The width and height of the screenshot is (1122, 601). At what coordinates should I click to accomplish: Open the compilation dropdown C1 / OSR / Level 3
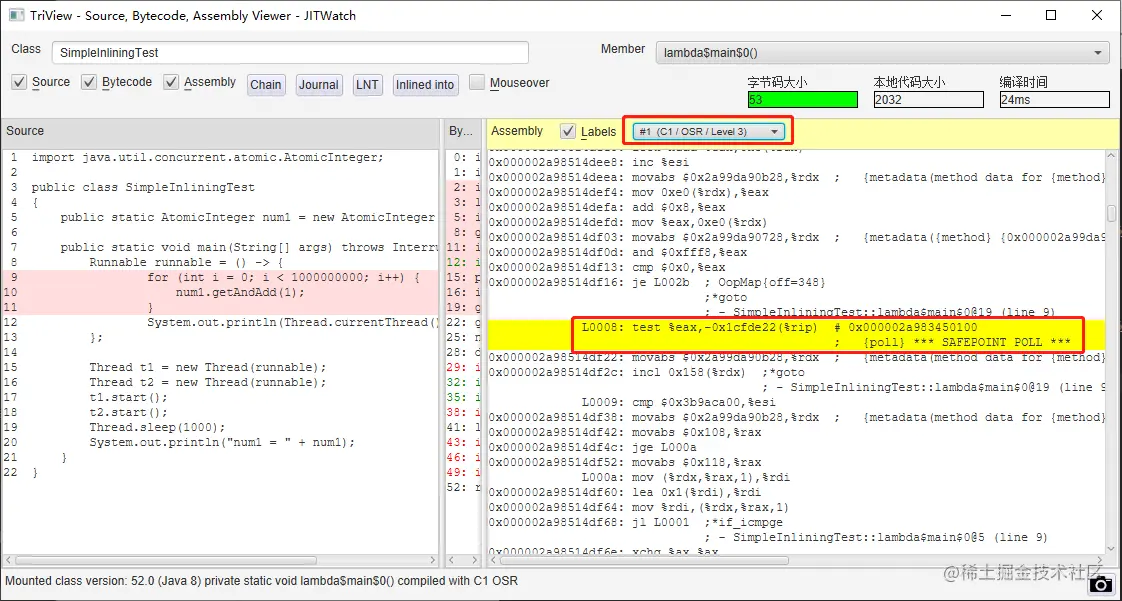(x=708, y=132)
